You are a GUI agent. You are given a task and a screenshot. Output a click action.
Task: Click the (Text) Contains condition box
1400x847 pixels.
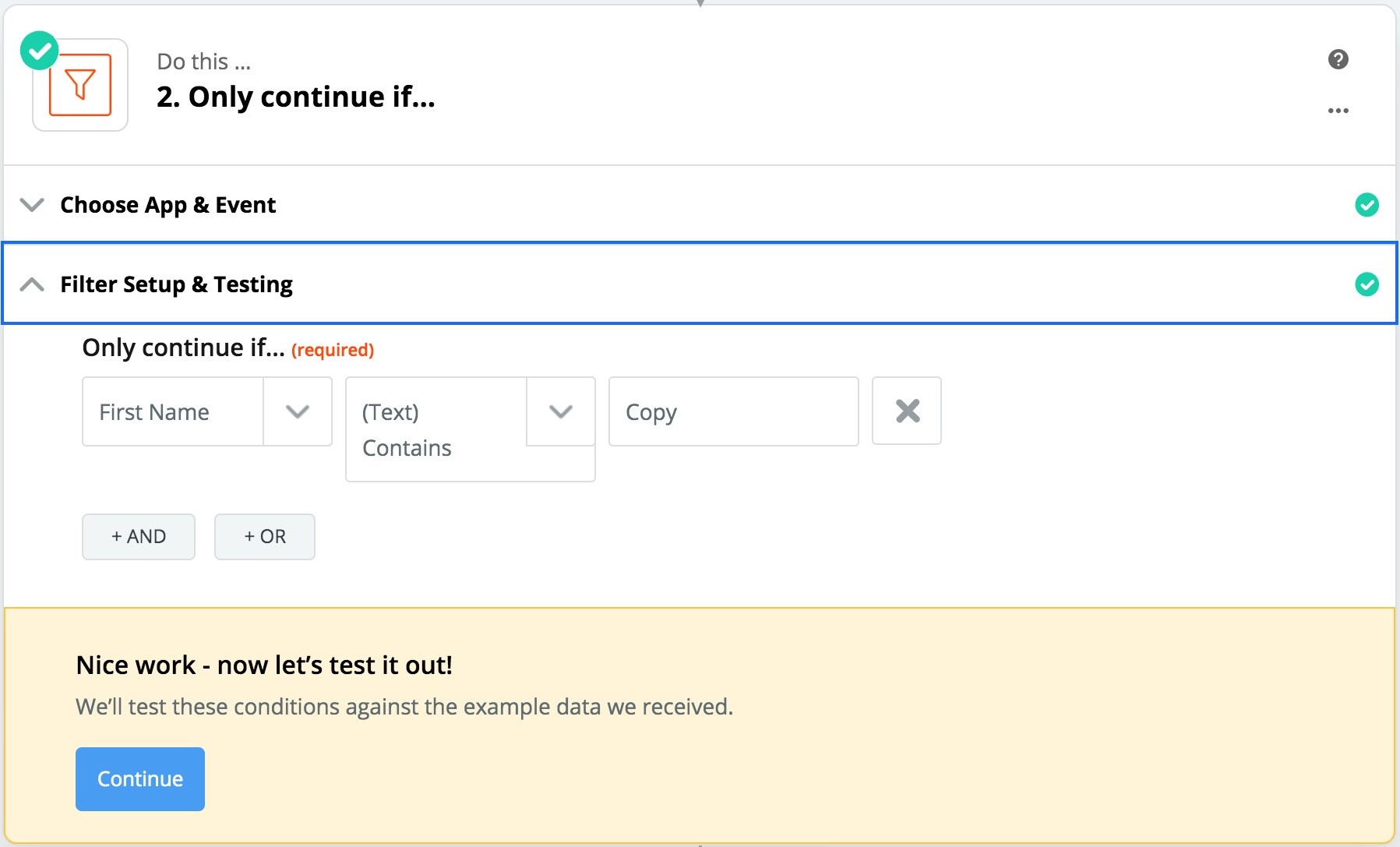tap(436, 429)
